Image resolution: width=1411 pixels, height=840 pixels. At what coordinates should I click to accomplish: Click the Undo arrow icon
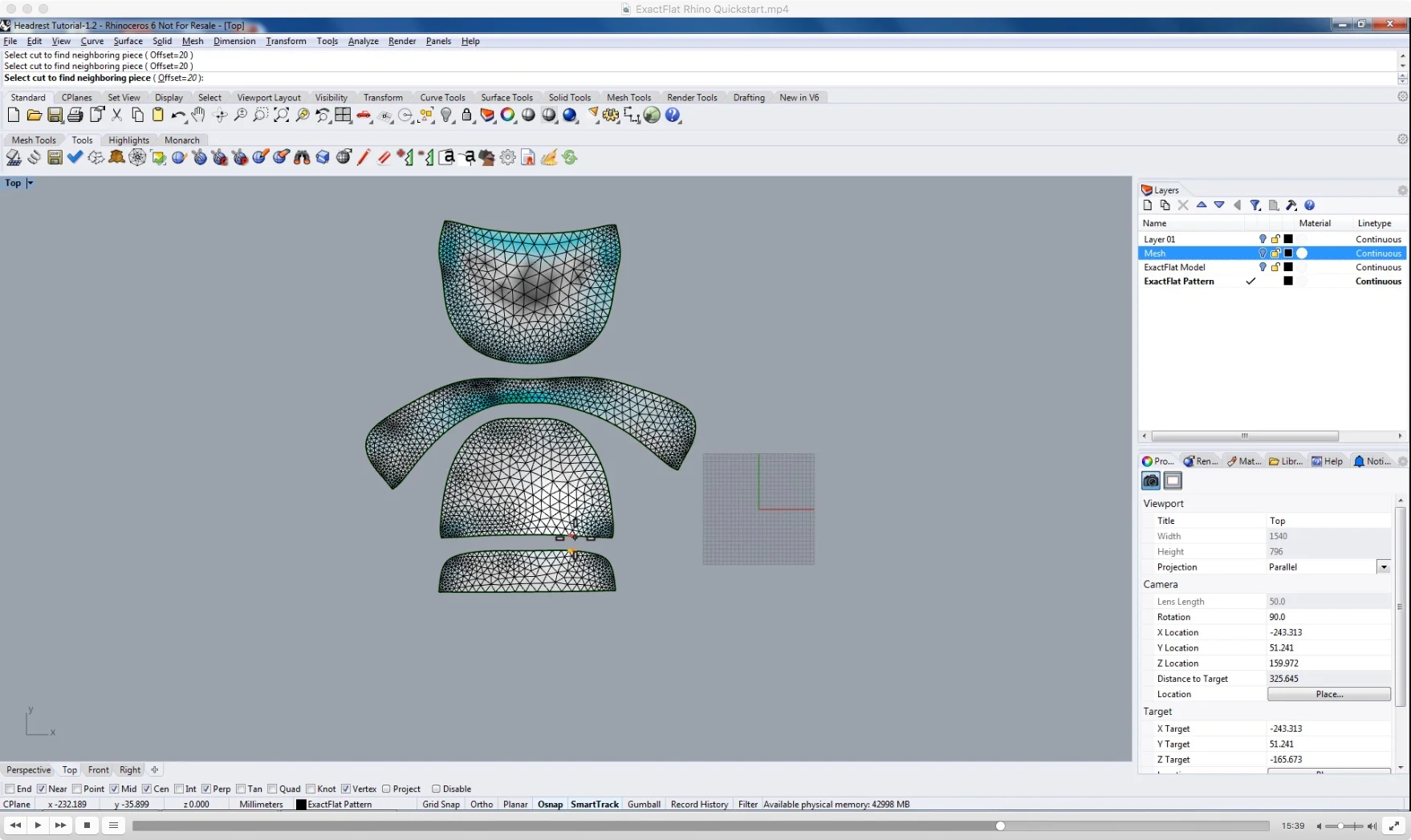pyautogui.click(x=178, y=116)
